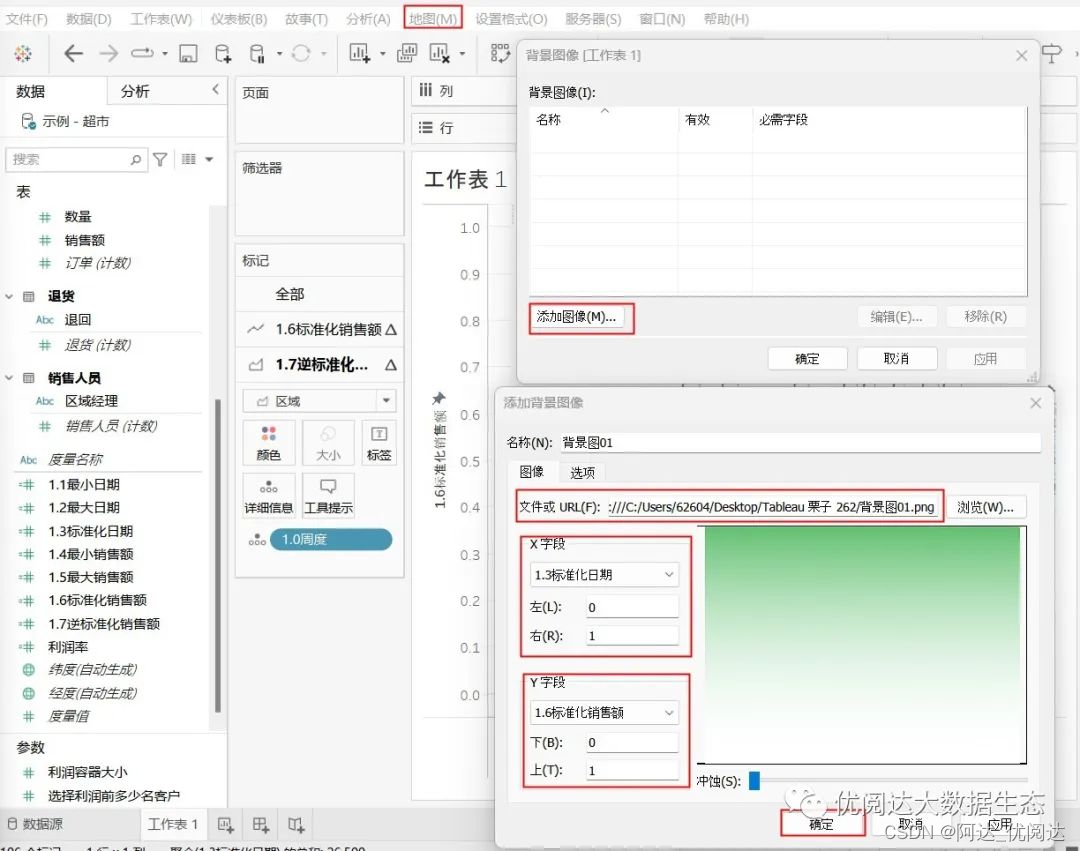Click new worksheet icon in bottom tab bar
Viewport: 1080px width, 851px height.
click(x=225, y=824)
